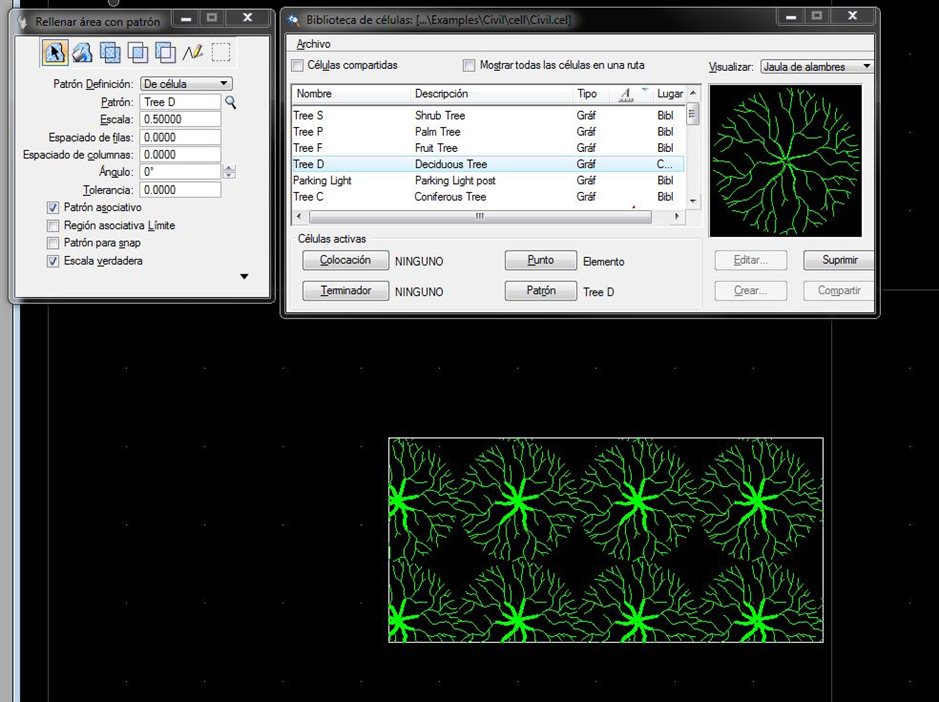
Task: Click the Coniferous Tree description cell
Action: point(450,196)
